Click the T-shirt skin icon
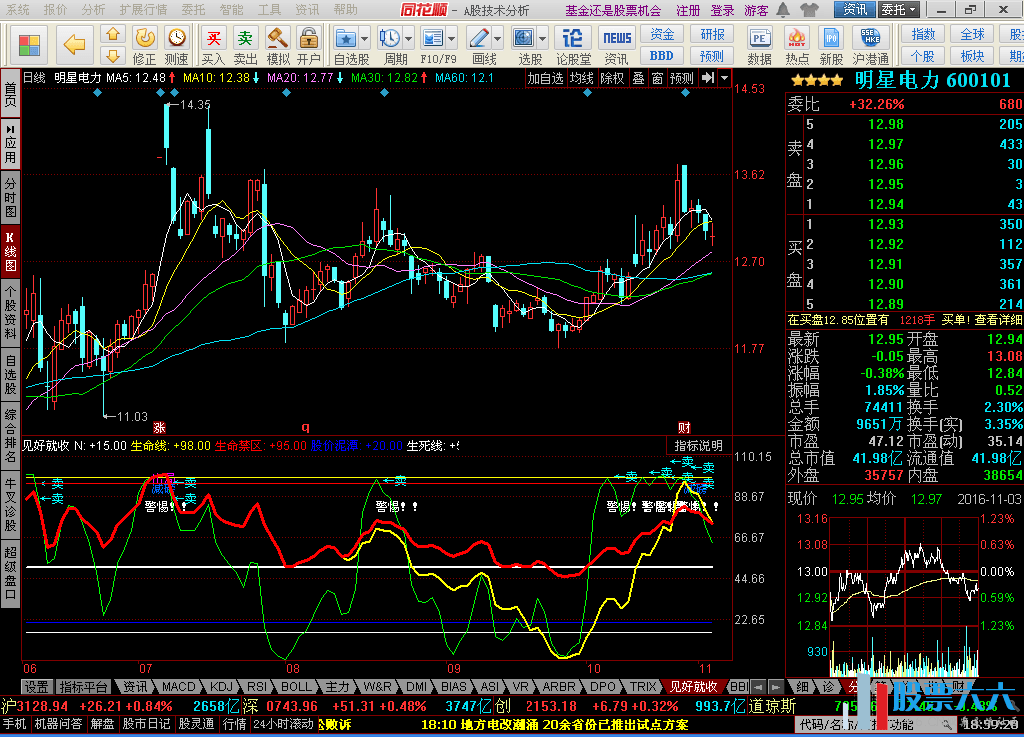This screenshot has height=737, width=1024. click(809, 10)
